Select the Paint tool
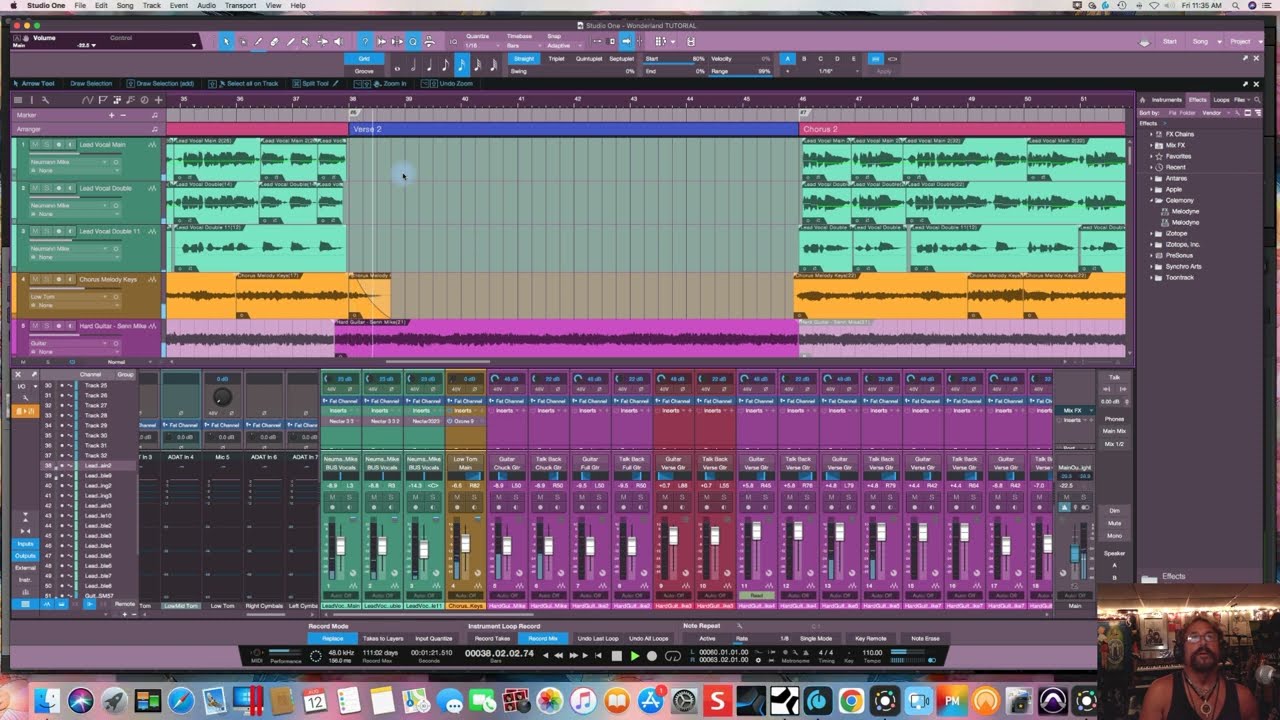Image resolution: width=1280 pixels, height=720 pixels. (x=291, y=42)
